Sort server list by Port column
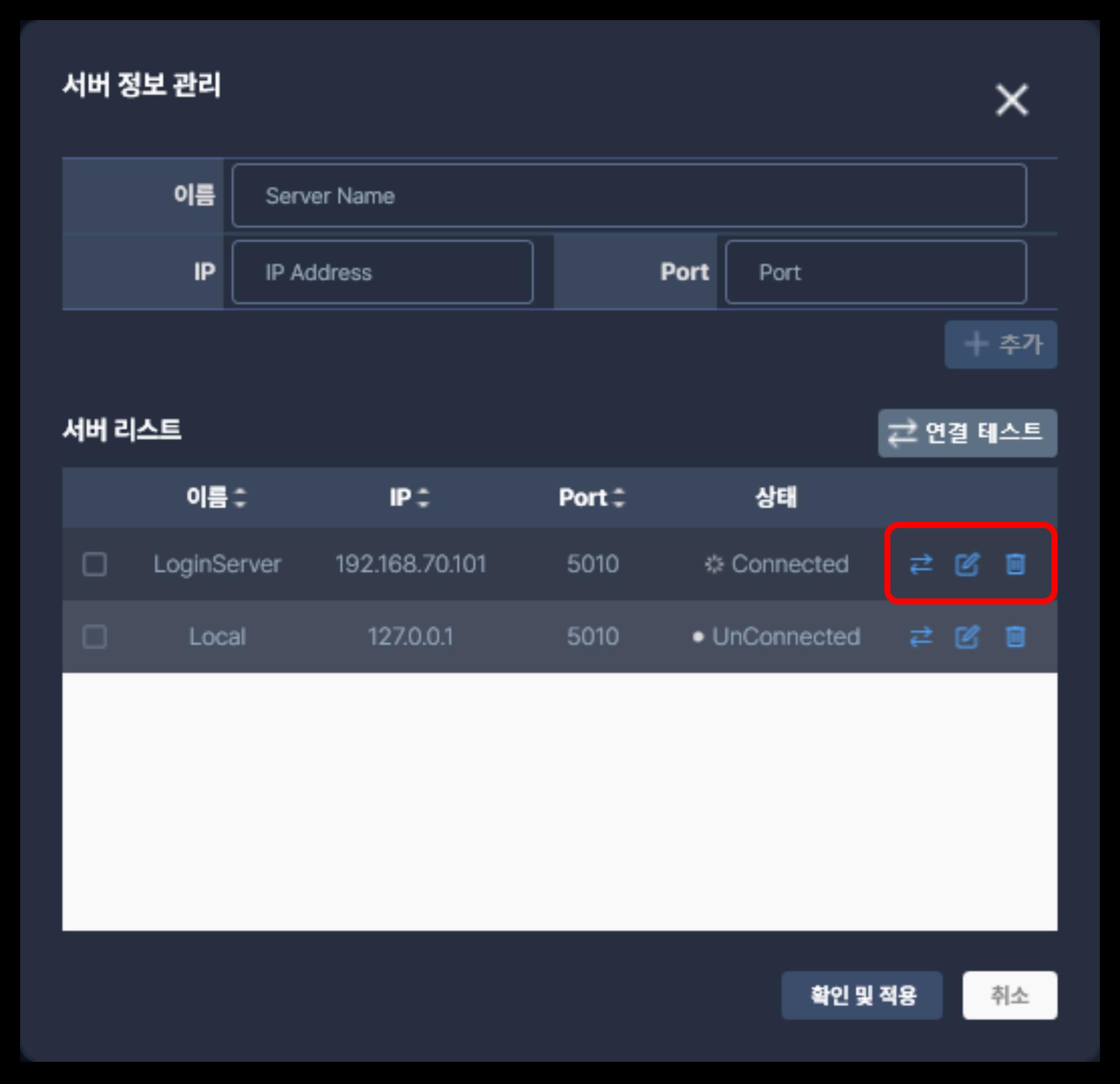1120x1084 pixels. coord(618,498)
